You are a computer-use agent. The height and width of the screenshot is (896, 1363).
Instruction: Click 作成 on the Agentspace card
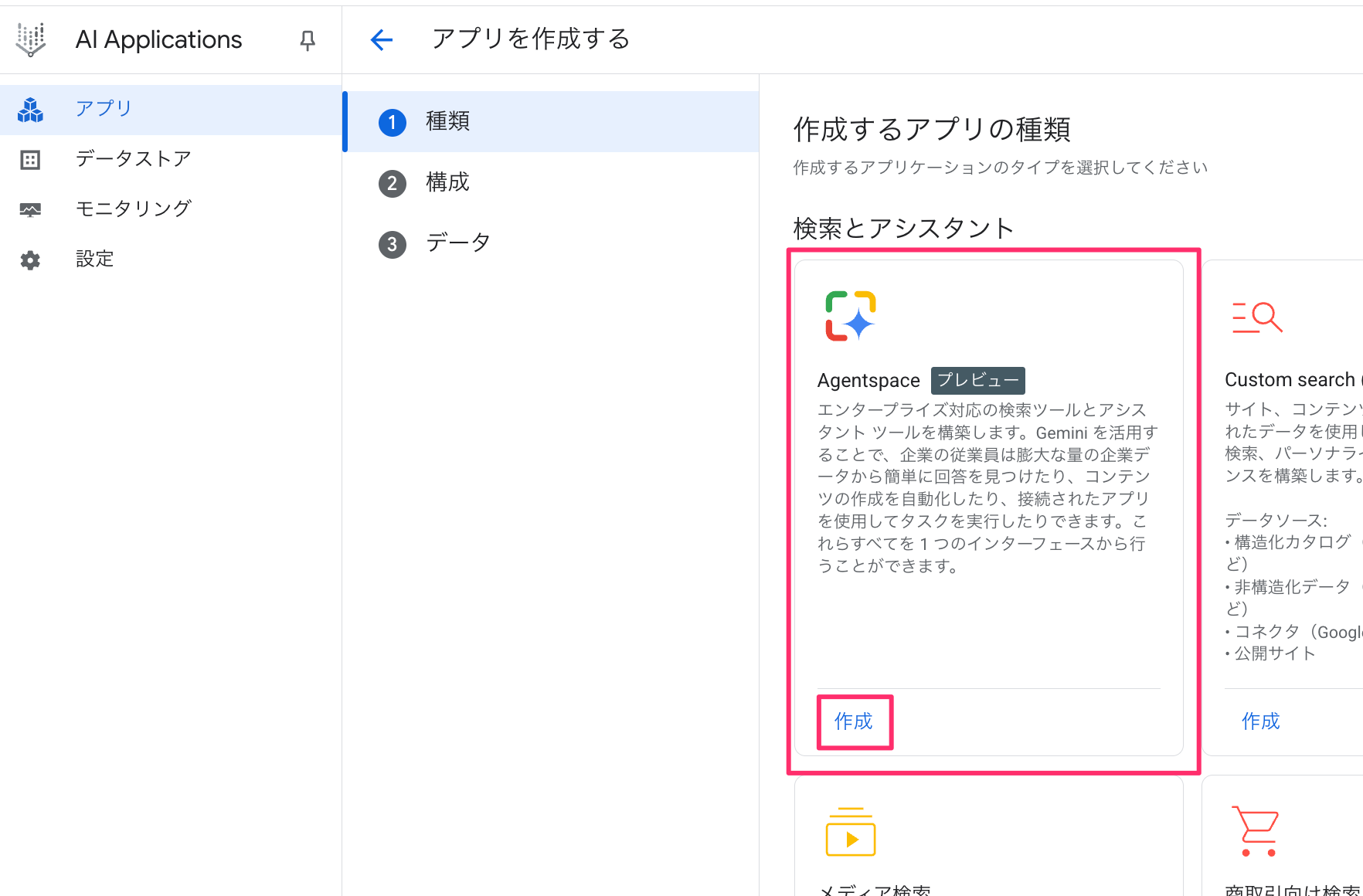click(x=853, y=721)
